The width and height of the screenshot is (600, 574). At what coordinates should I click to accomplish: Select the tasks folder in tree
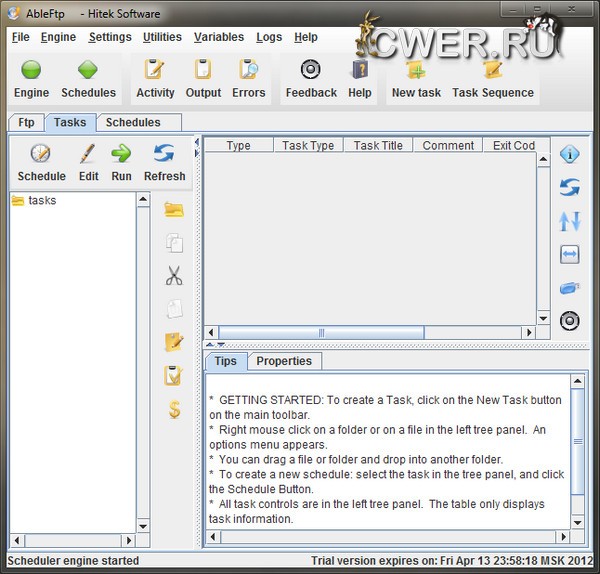(x=42, y=200)
